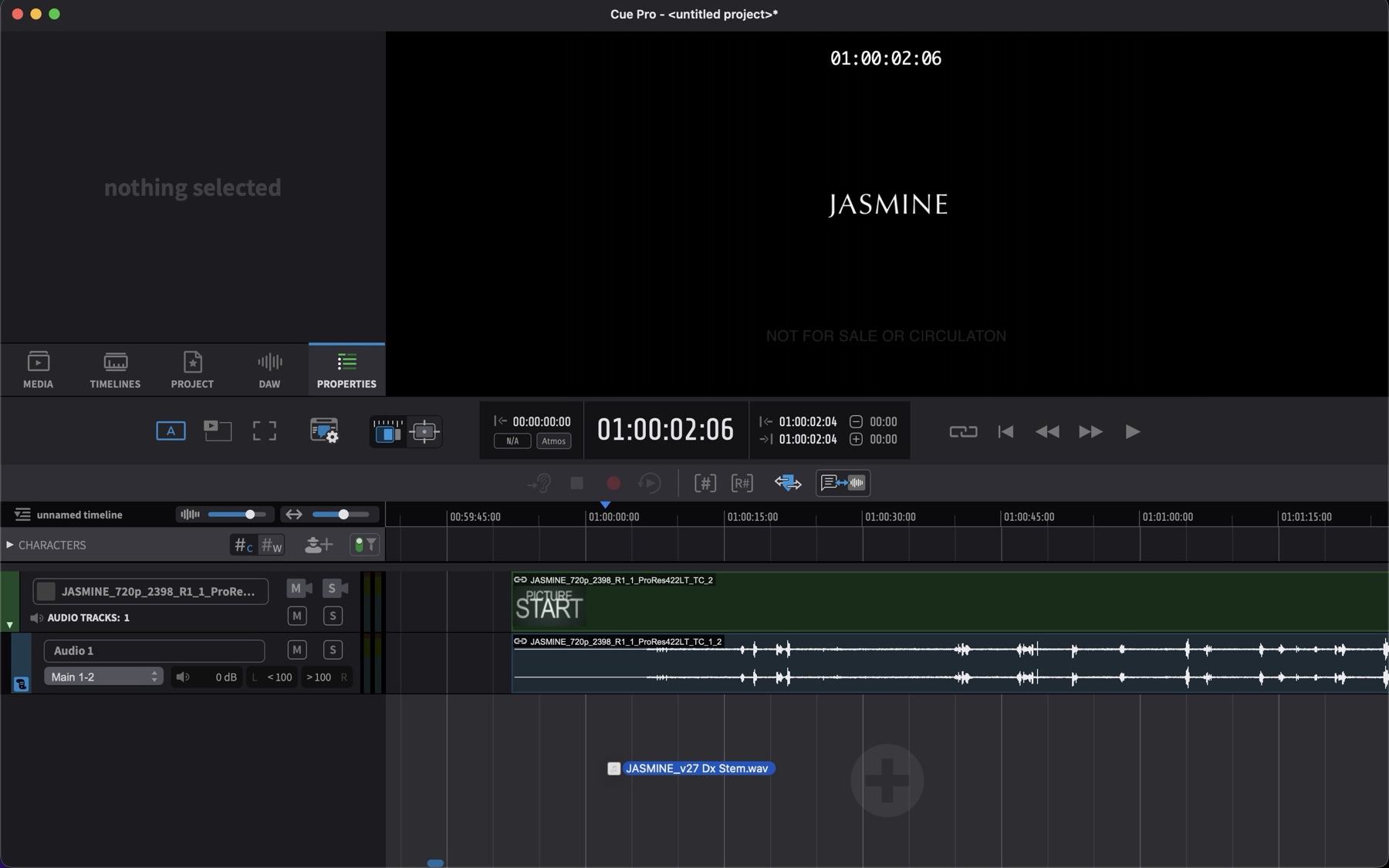Open the Media panel tab

[38, 370]
